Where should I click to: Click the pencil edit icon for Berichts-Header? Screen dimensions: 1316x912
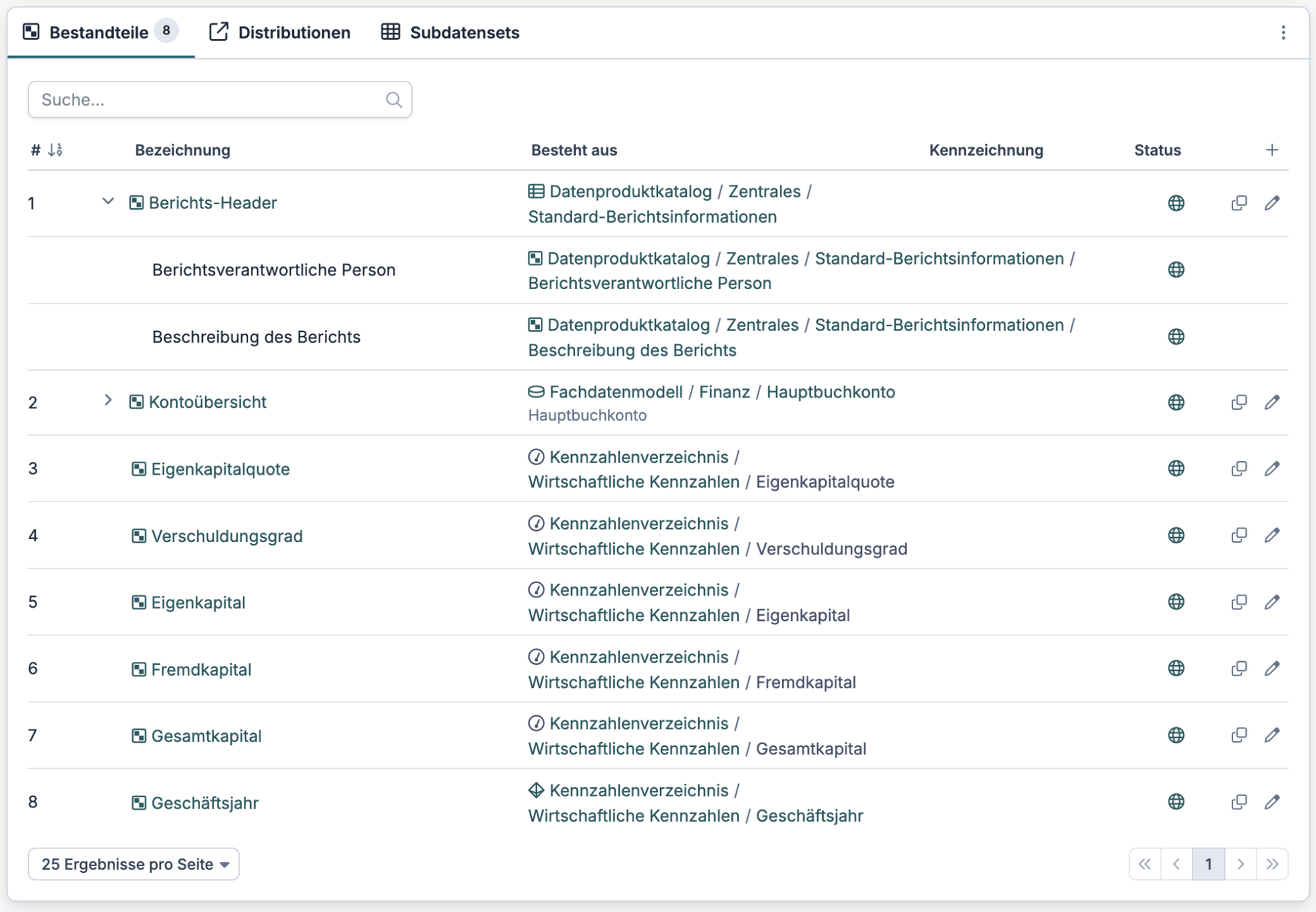(1271, 203)
